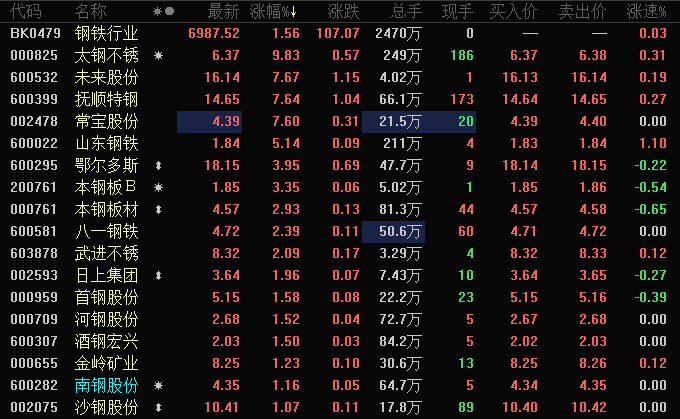Click the 名称 column header
Image resolution: width=680 pixels, height=419 pixels.
91,12
